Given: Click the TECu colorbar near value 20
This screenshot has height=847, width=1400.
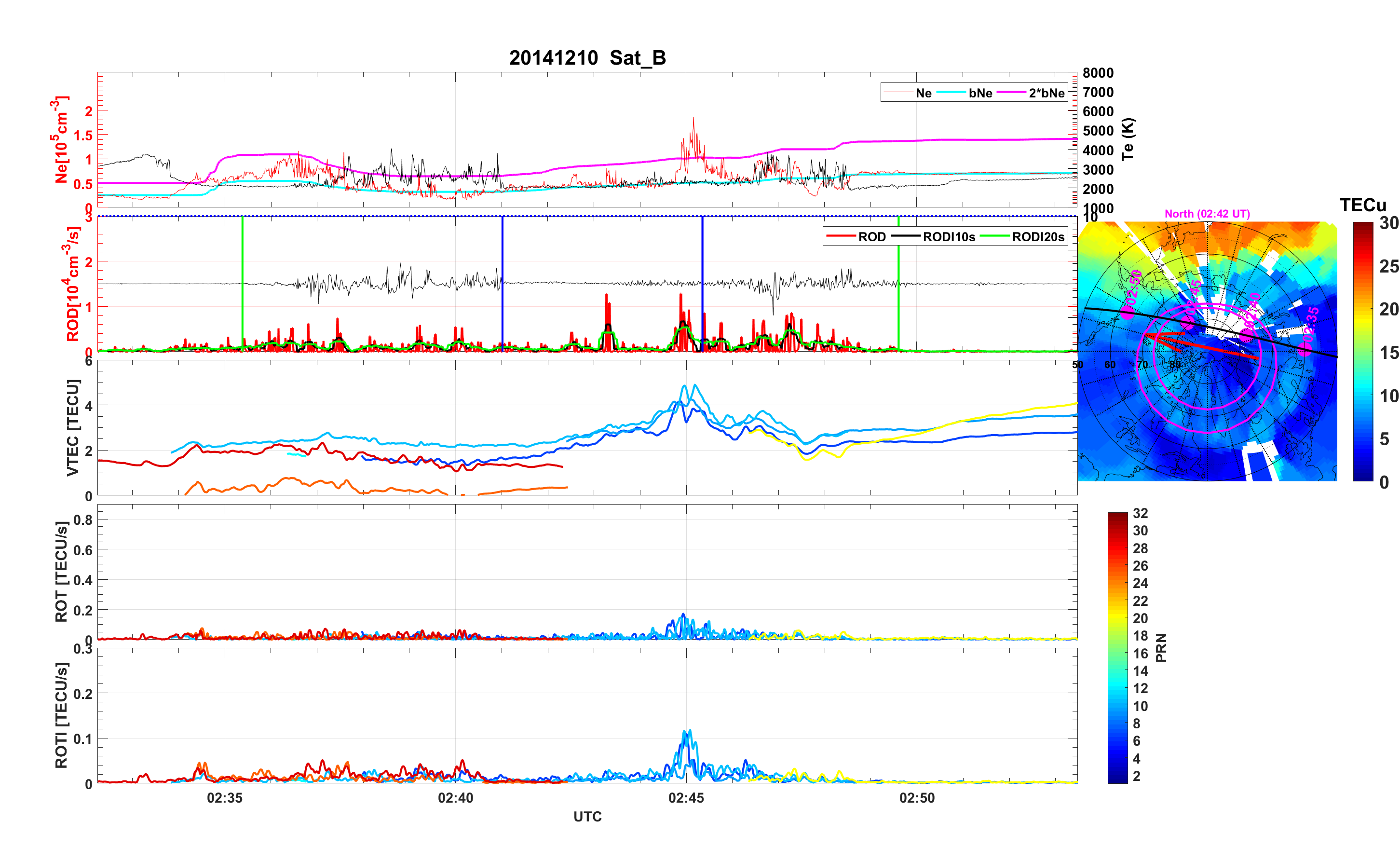Looking at the screenshot, I should 1363,309.
